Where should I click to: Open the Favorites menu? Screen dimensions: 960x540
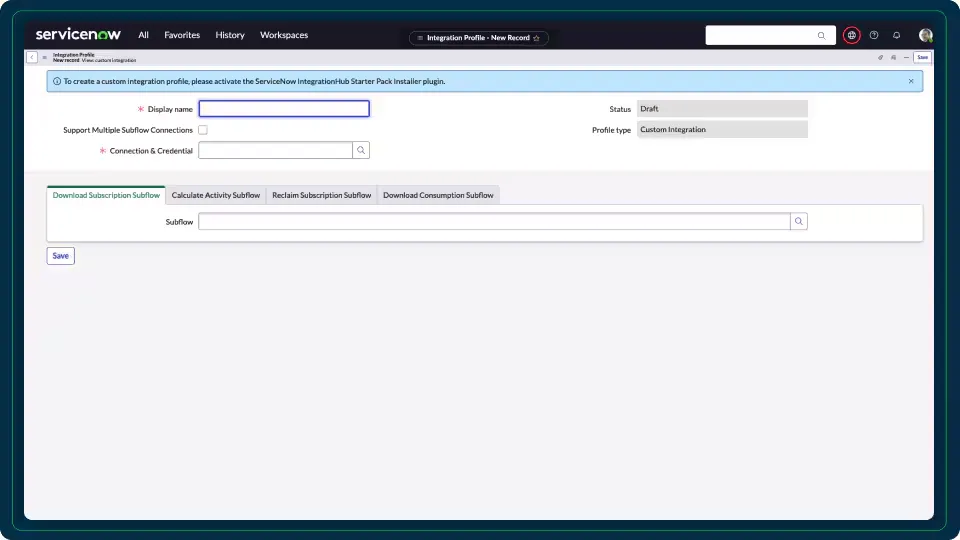(x=182, y=35)
